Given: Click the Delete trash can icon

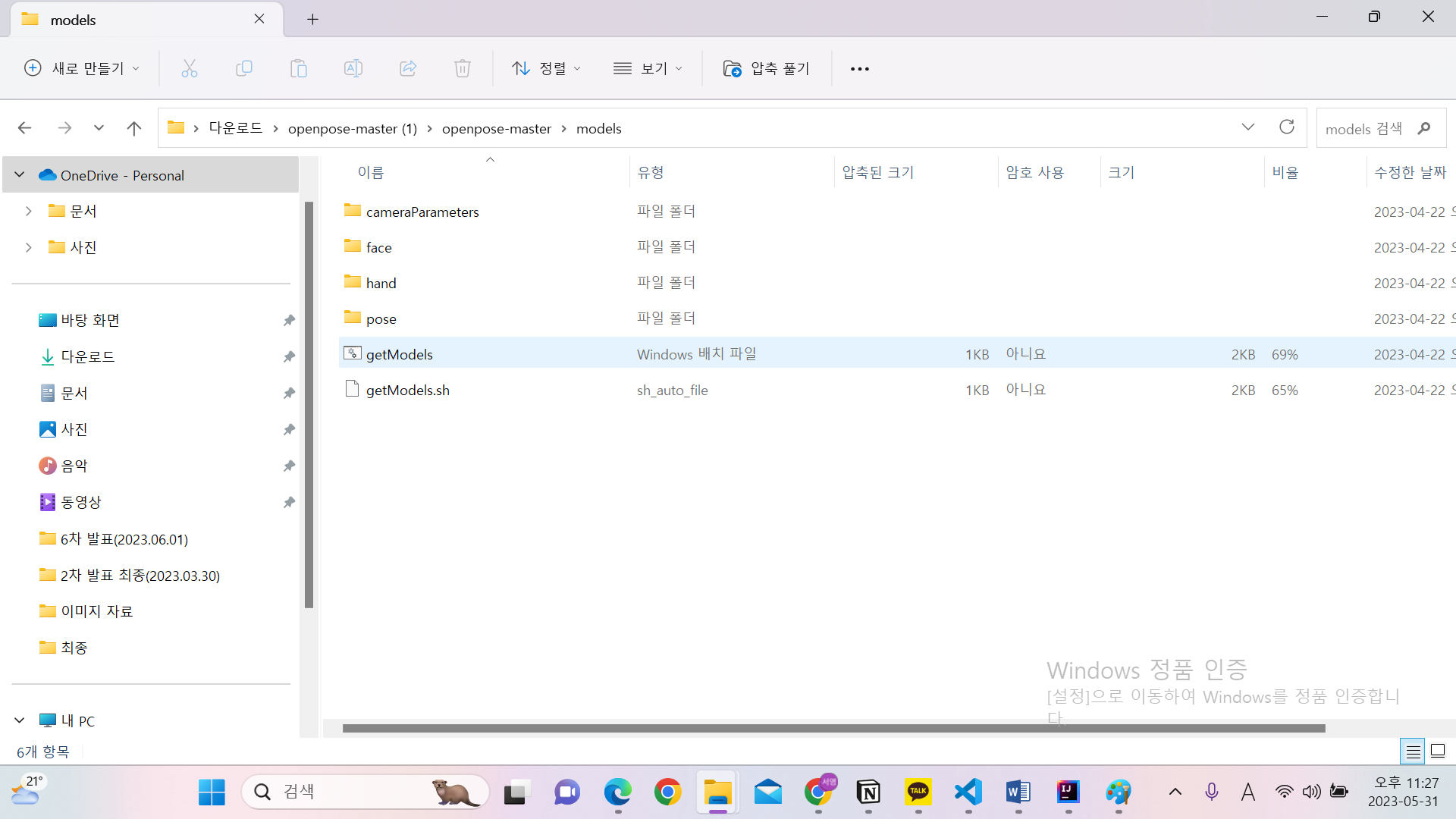Looking at the screenshot, I should tap(462, 68).
